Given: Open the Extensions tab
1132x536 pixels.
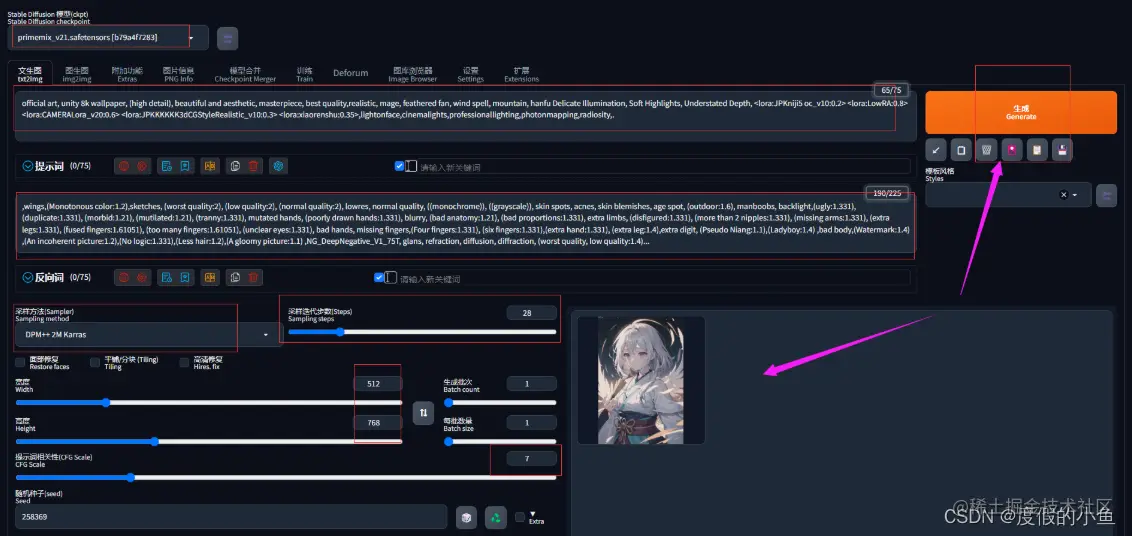Looking at the screenshot, I should tap(521, 74).
